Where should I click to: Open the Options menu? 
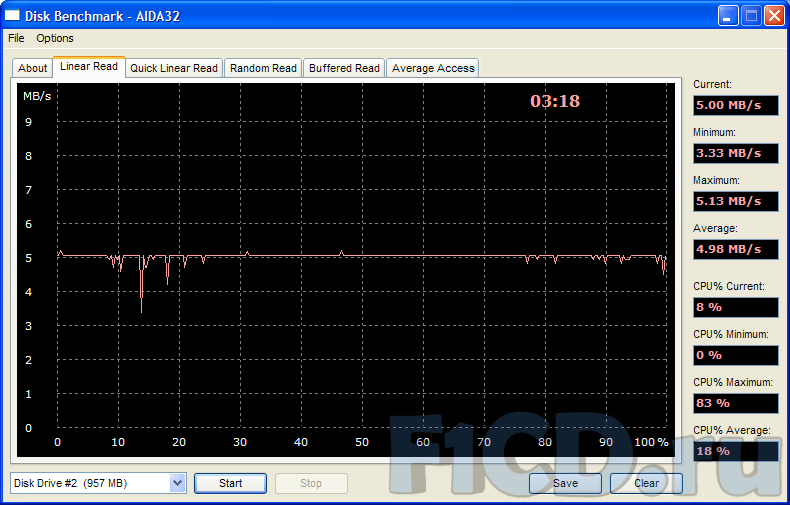click(x=54, y=38)
